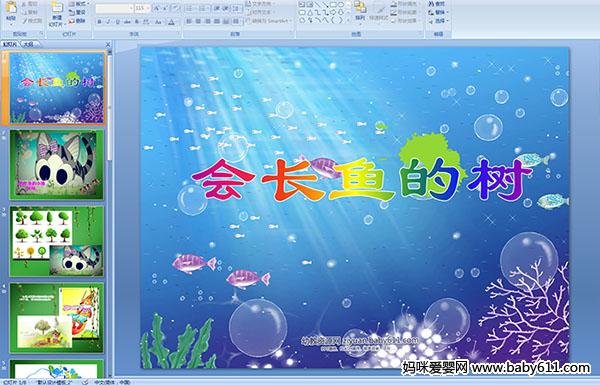
Task: Toggle Italic formatting
Action: click(108, 22)
